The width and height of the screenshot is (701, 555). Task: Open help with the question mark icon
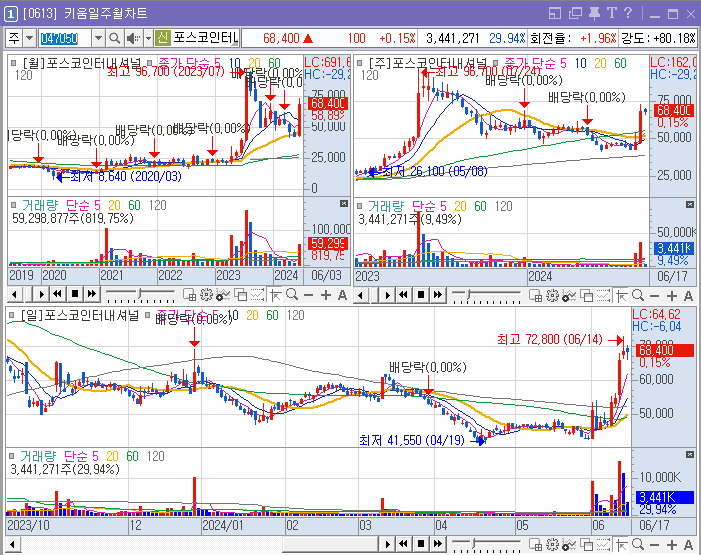click(628, 13)
